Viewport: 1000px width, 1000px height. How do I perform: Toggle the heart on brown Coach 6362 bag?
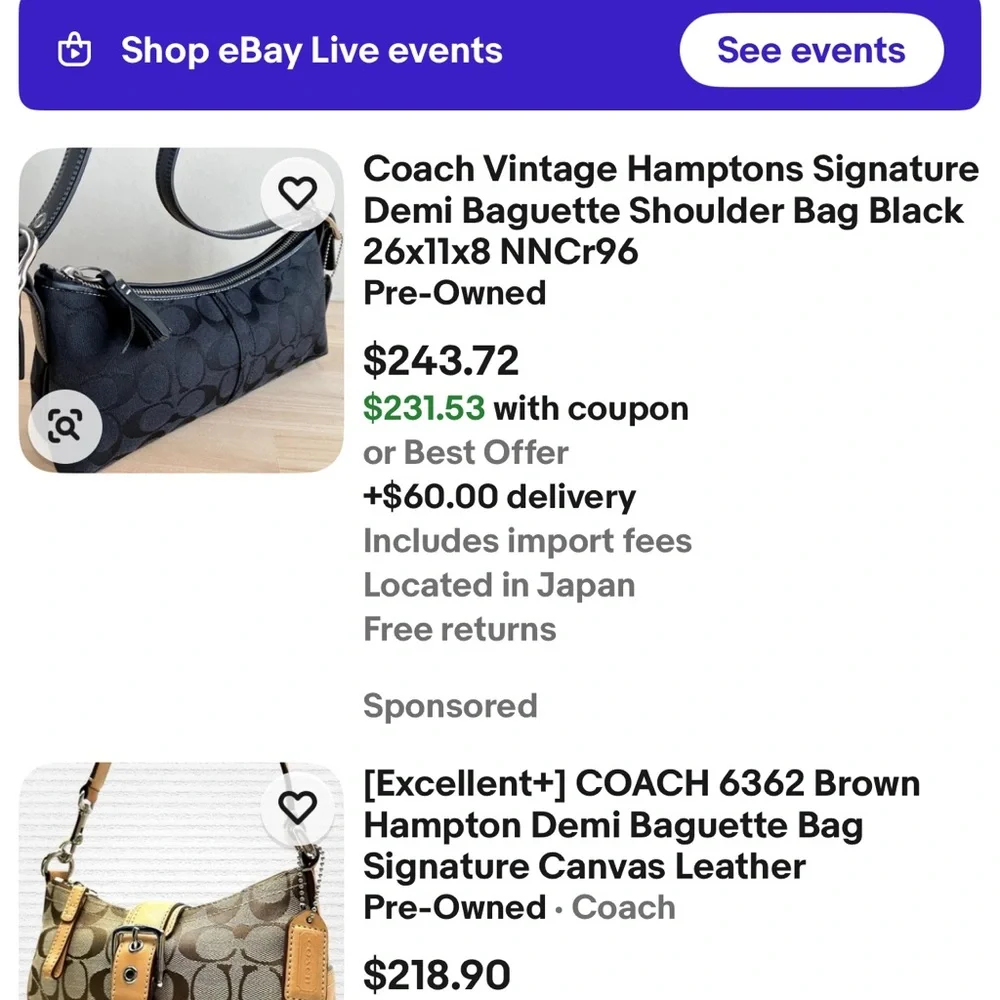point(297,806)
